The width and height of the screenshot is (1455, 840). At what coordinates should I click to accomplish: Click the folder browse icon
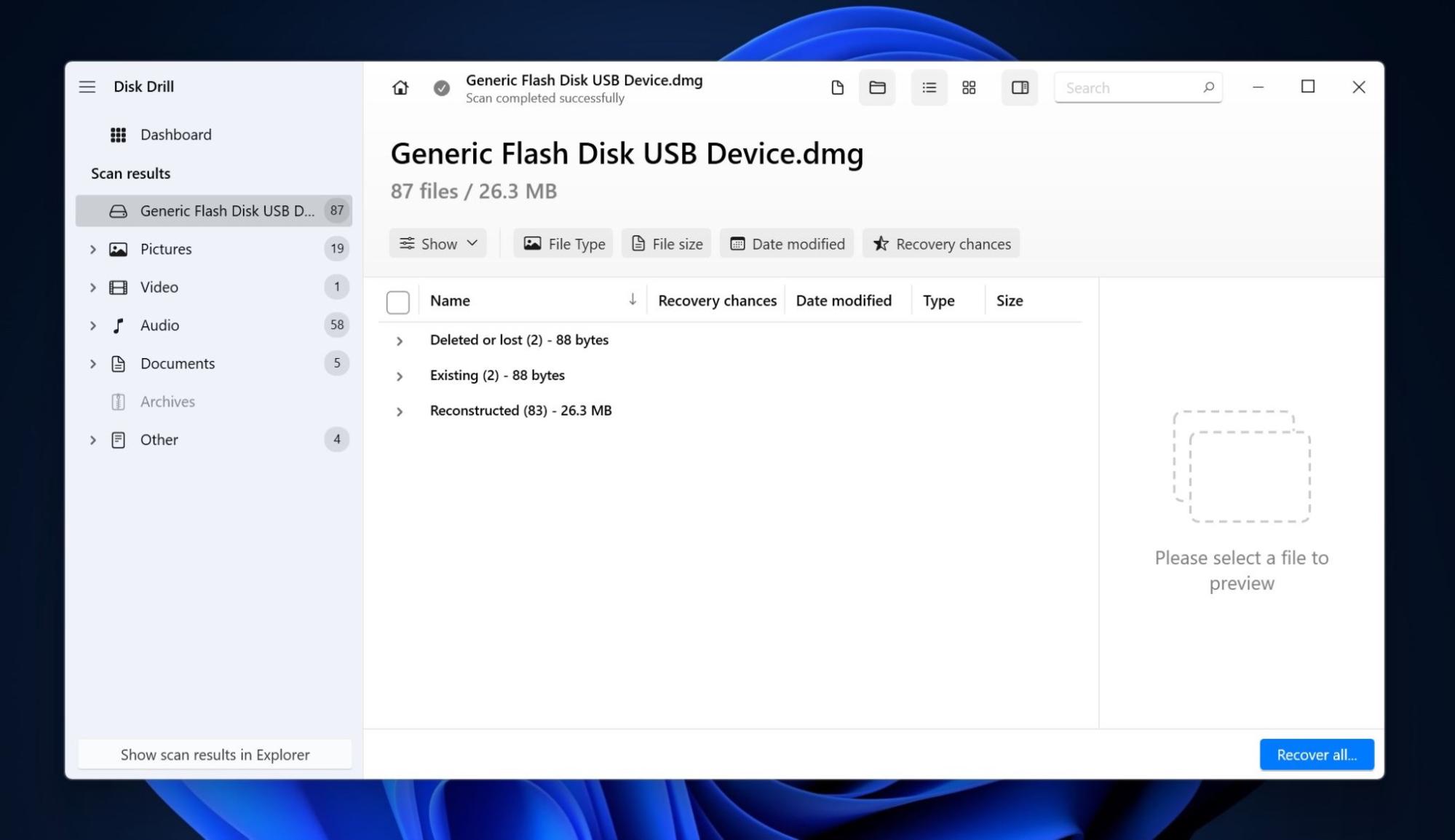tap(877, 87)
